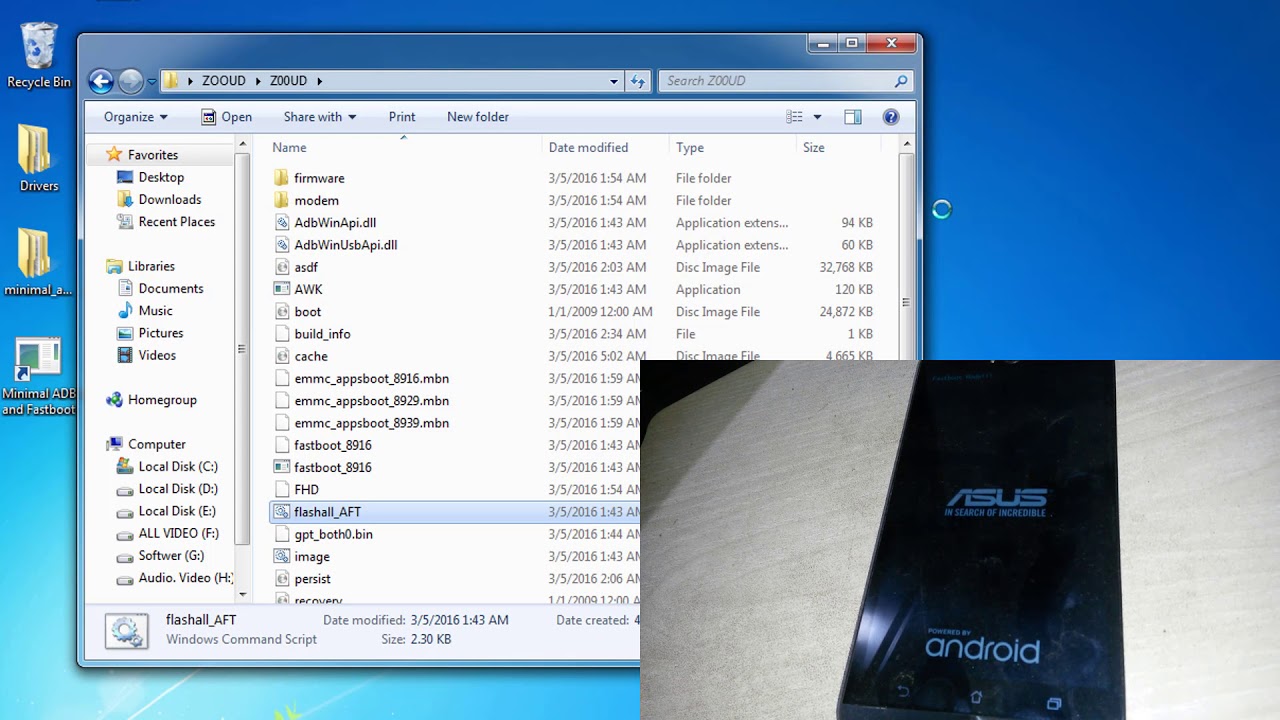Select Downloads in navigation pane
The height and width of the screenshot is (720, 1280).
click(x=158, y=199)
